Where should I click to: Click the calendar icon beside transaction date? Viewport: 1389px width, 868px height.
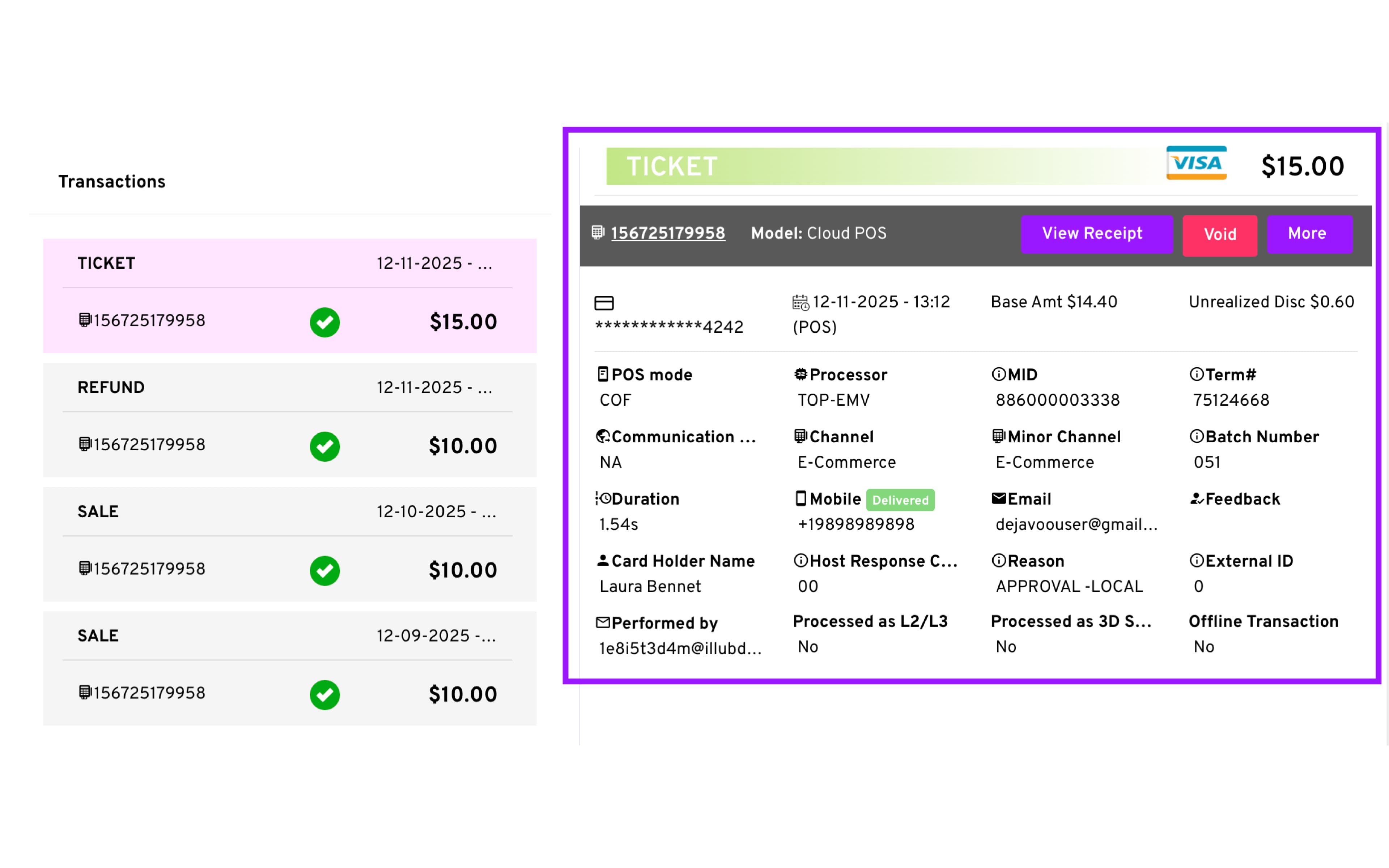coord(800,303)
